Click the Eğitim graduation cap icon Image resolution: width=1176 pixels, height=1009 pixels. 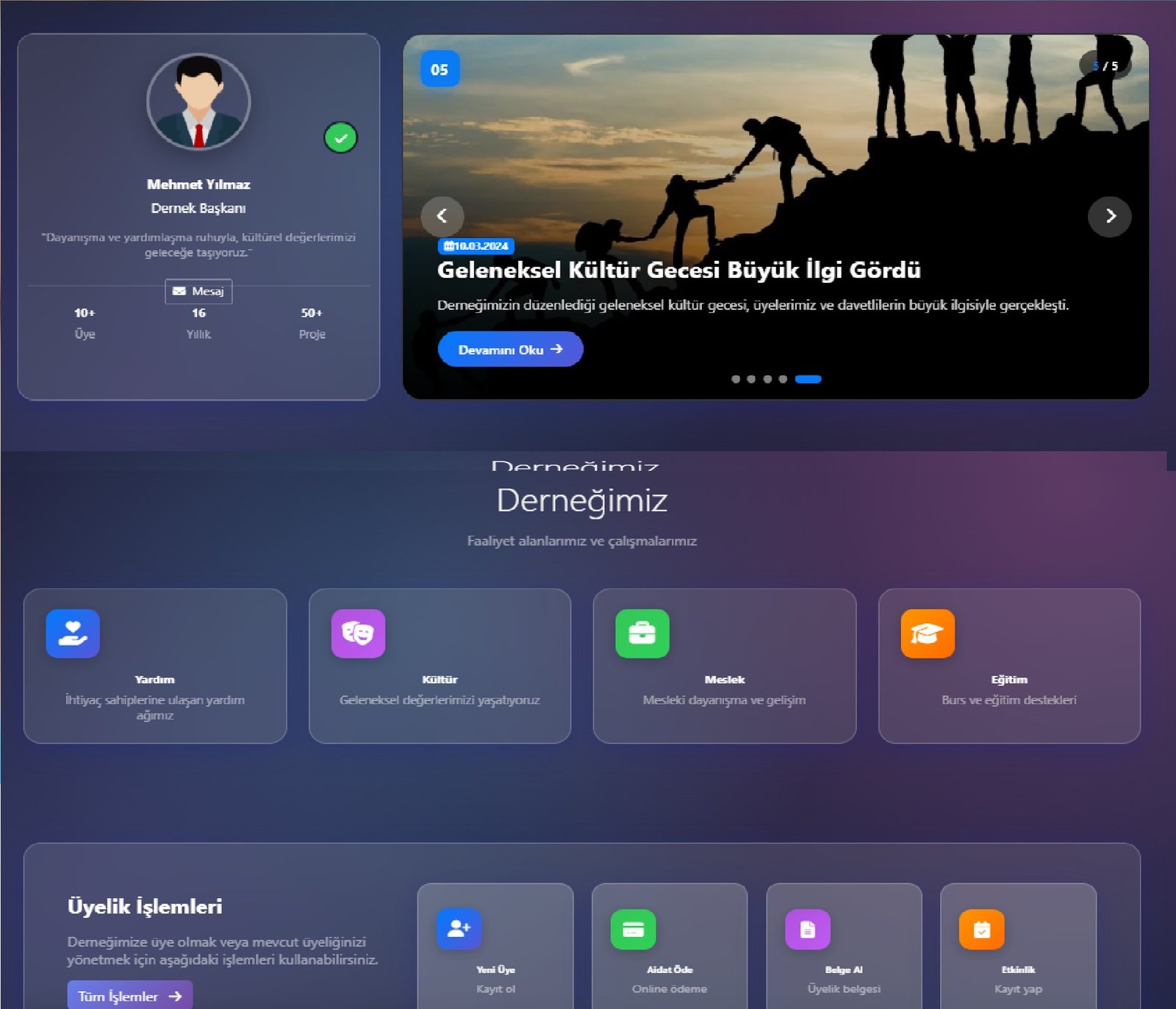(x=928, y=633)
